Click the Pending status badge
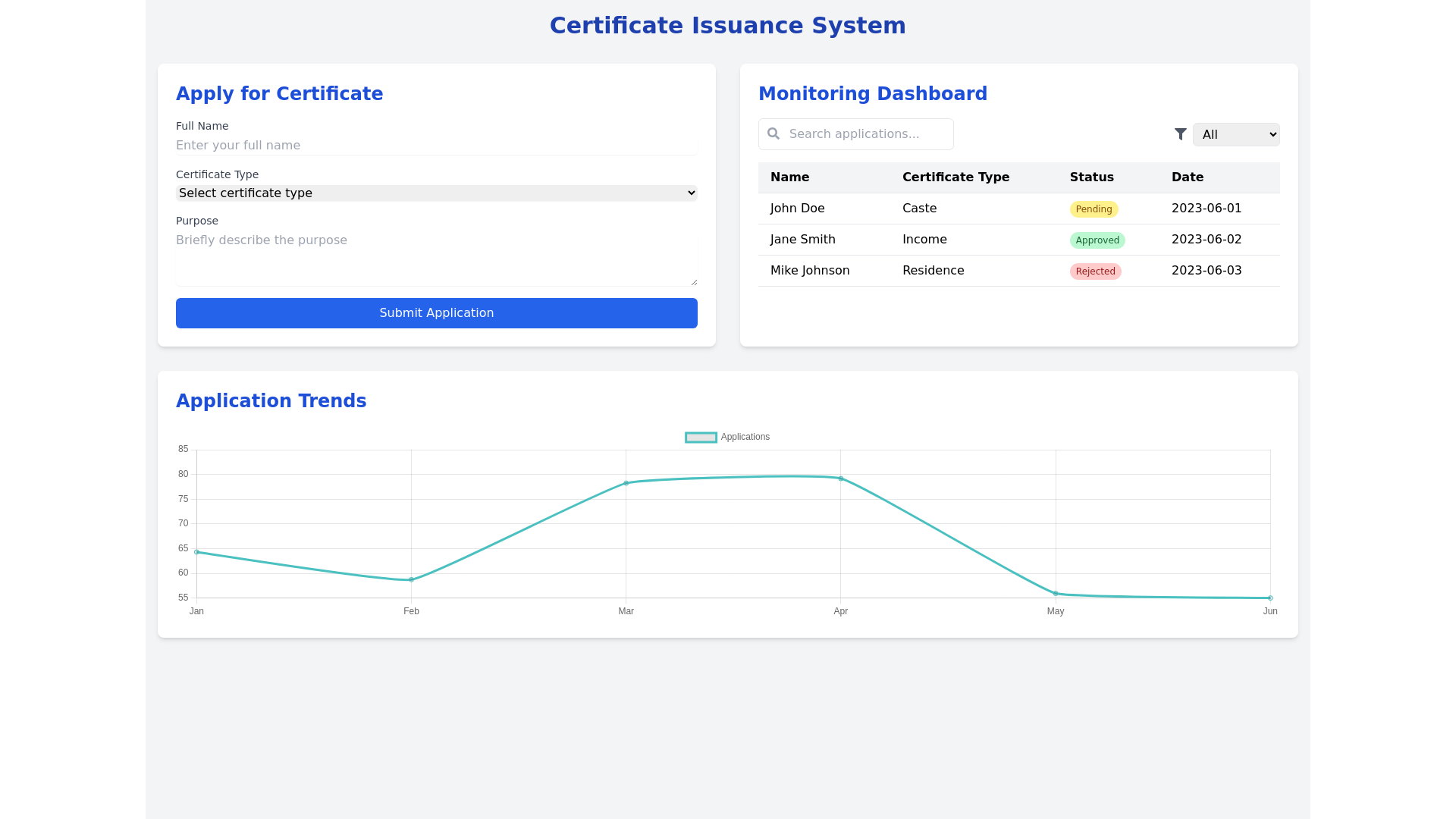The image size is (1456, 819). [x=1094, y=209]
